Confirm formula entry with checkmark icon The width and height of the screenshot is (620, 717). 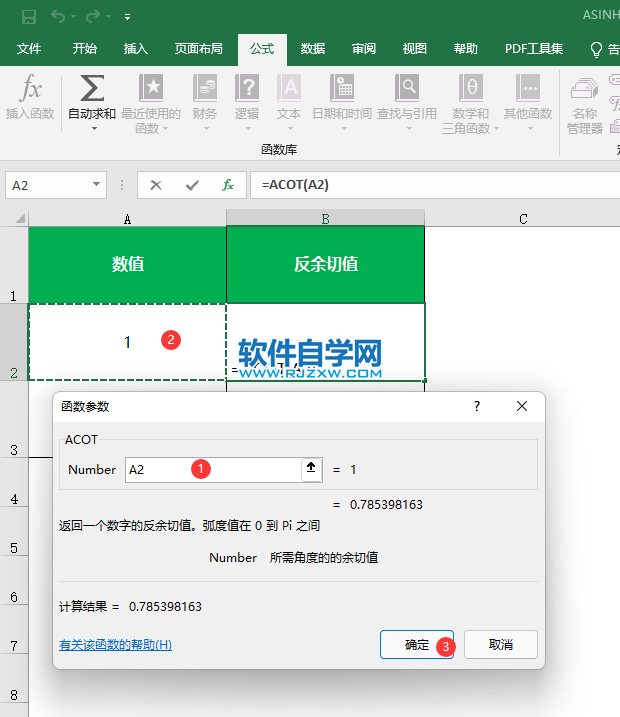coord(192,185)
